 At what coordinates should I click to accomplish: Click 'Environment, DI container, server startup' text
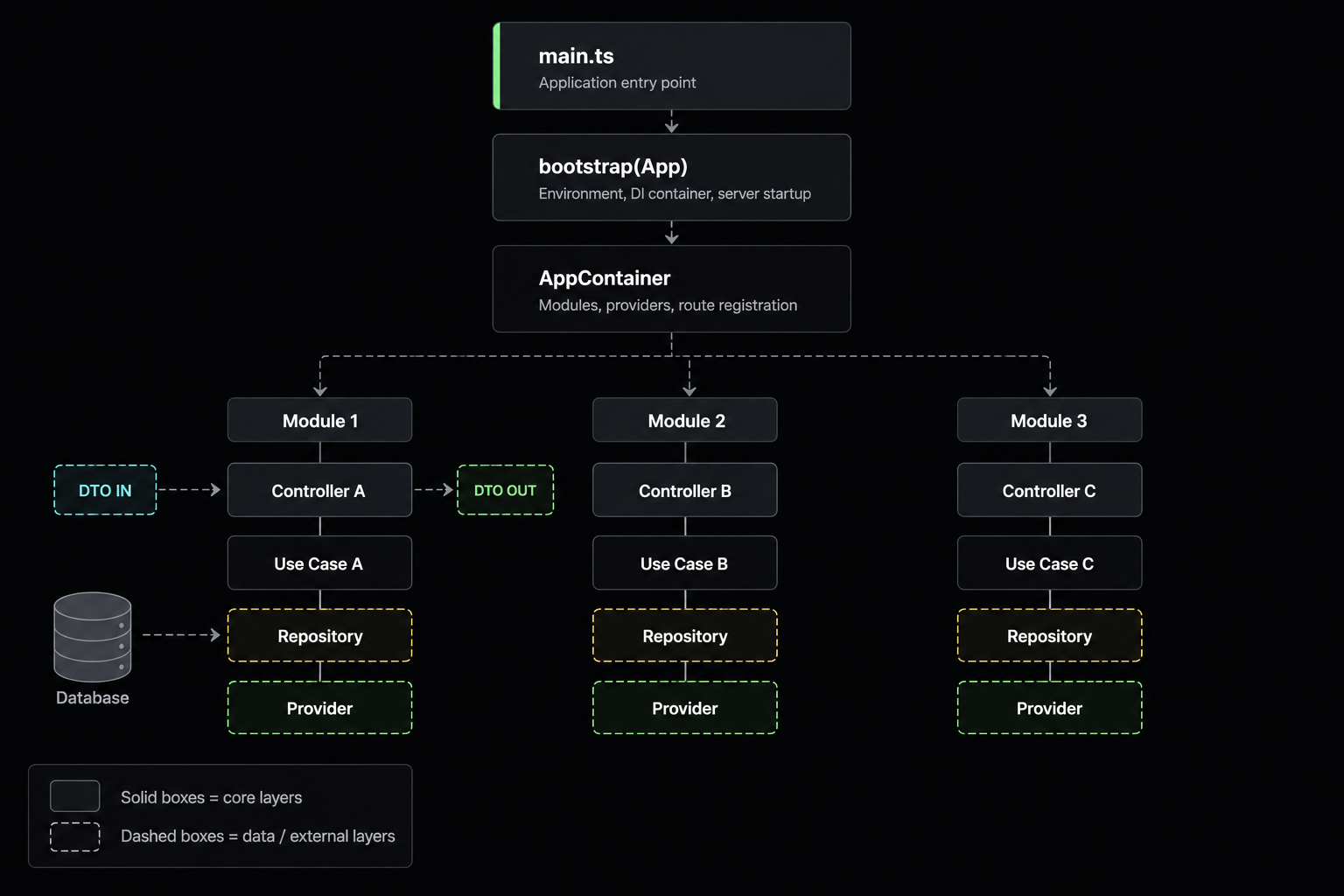coord(675,193)
